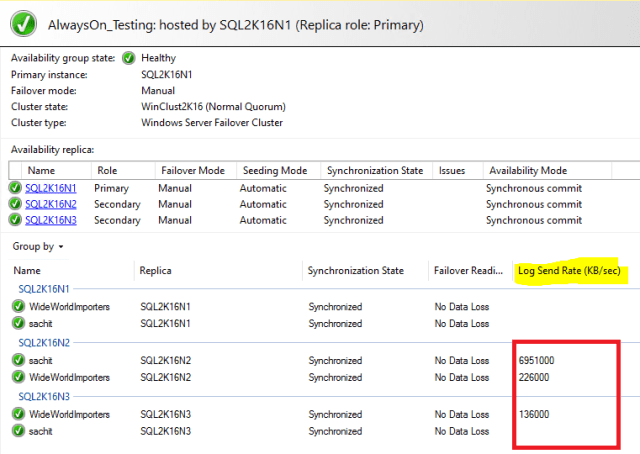
Task: Open the SQL2K16N1 replica link
Action: tap(51, 188)
